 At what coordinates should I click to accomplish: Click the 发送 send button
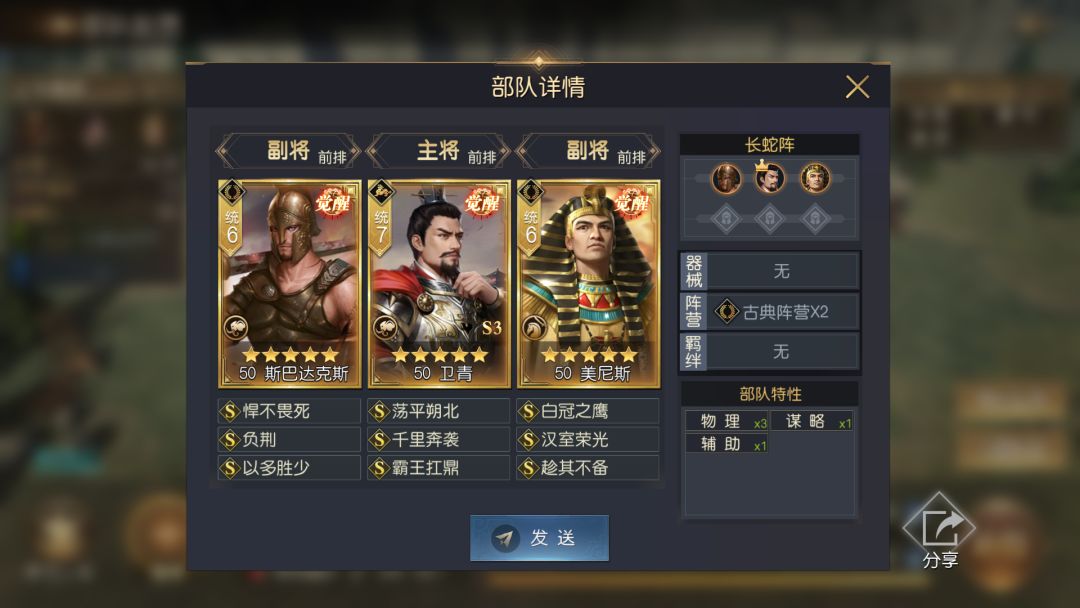point(539,538)
